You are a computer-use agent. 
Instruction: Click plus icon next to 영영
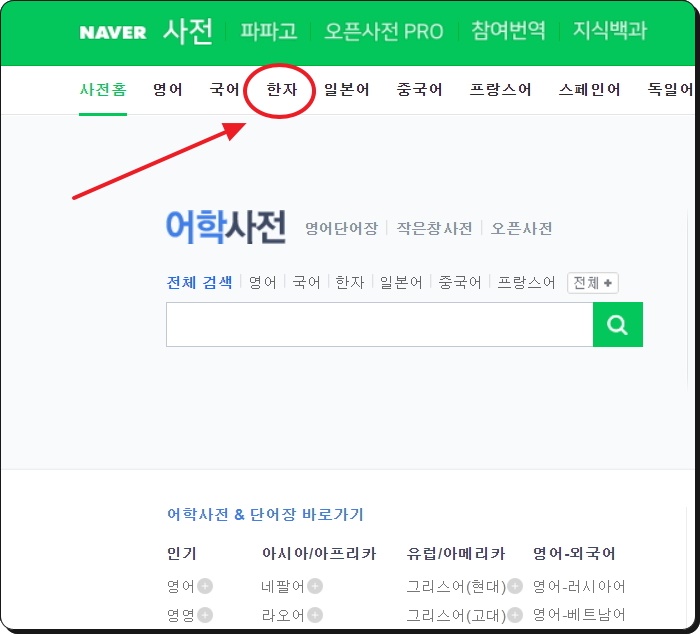click(205, 615)
